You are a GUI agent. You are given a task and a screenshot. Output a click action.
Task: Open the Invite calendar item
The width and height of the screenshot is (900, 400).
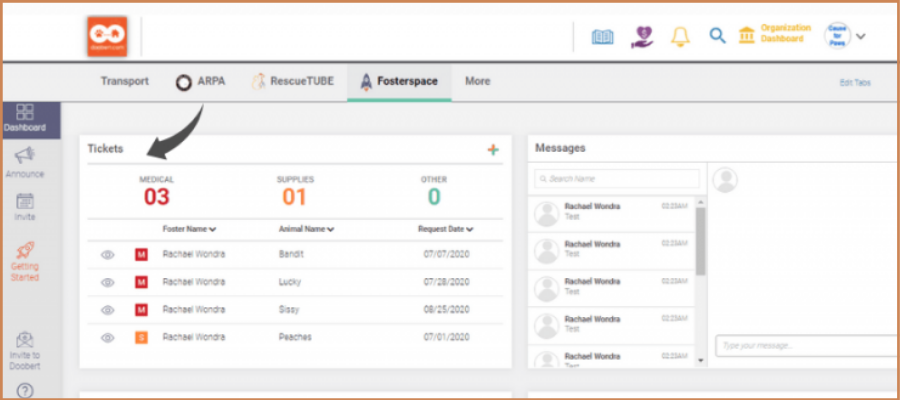[x=25, y=207]
